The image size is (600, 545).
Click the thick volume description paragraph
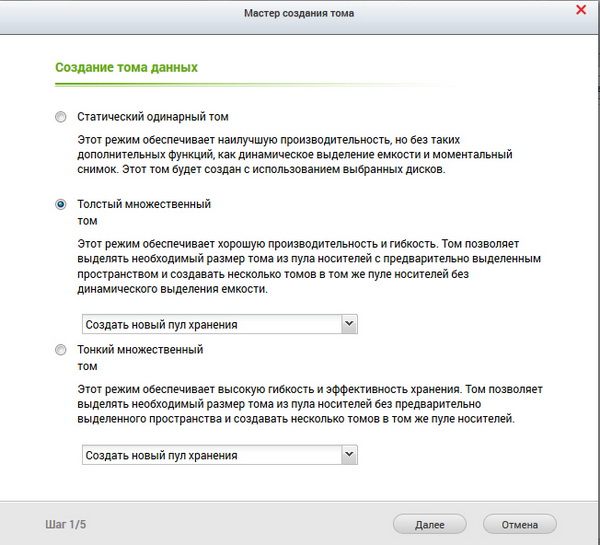(310, 266)
